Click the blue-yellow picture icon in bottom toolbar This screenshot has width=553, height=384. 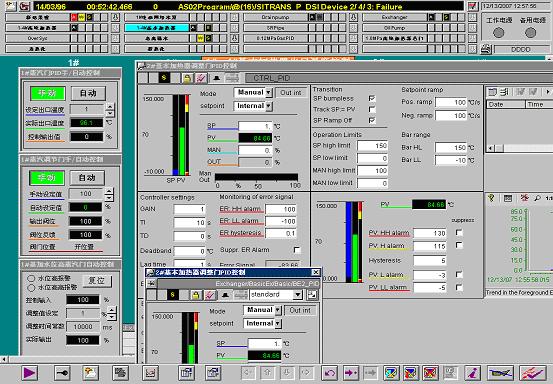pos(391,373)
